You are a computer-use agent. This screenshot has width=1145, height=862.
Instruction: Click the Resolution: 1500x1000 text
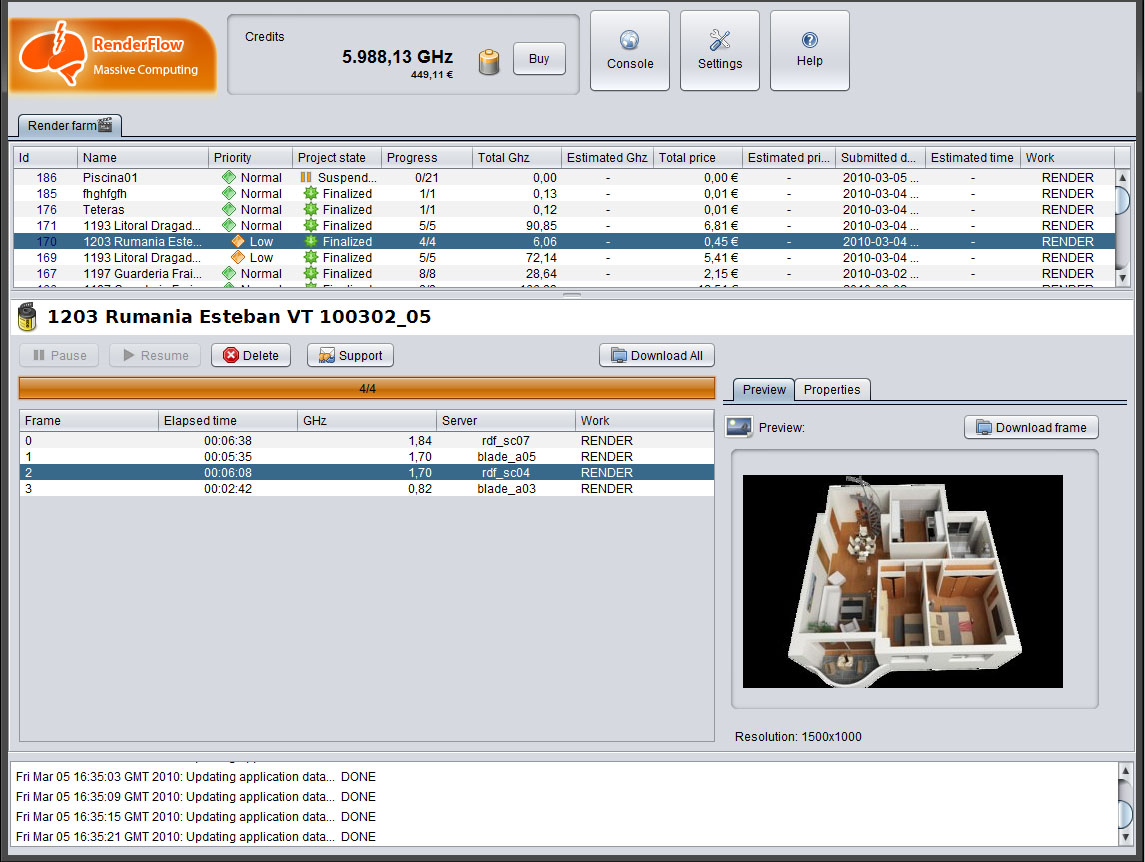click(798, 736)
